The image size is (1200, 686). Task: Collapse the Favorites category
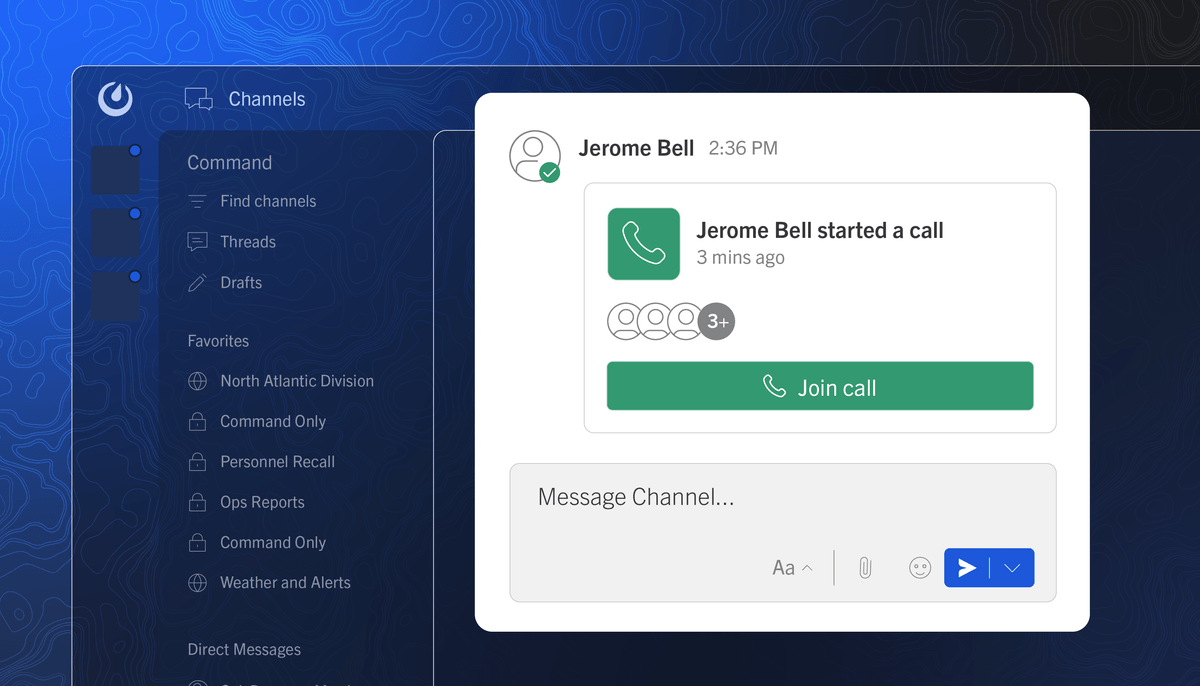point(218,341)
